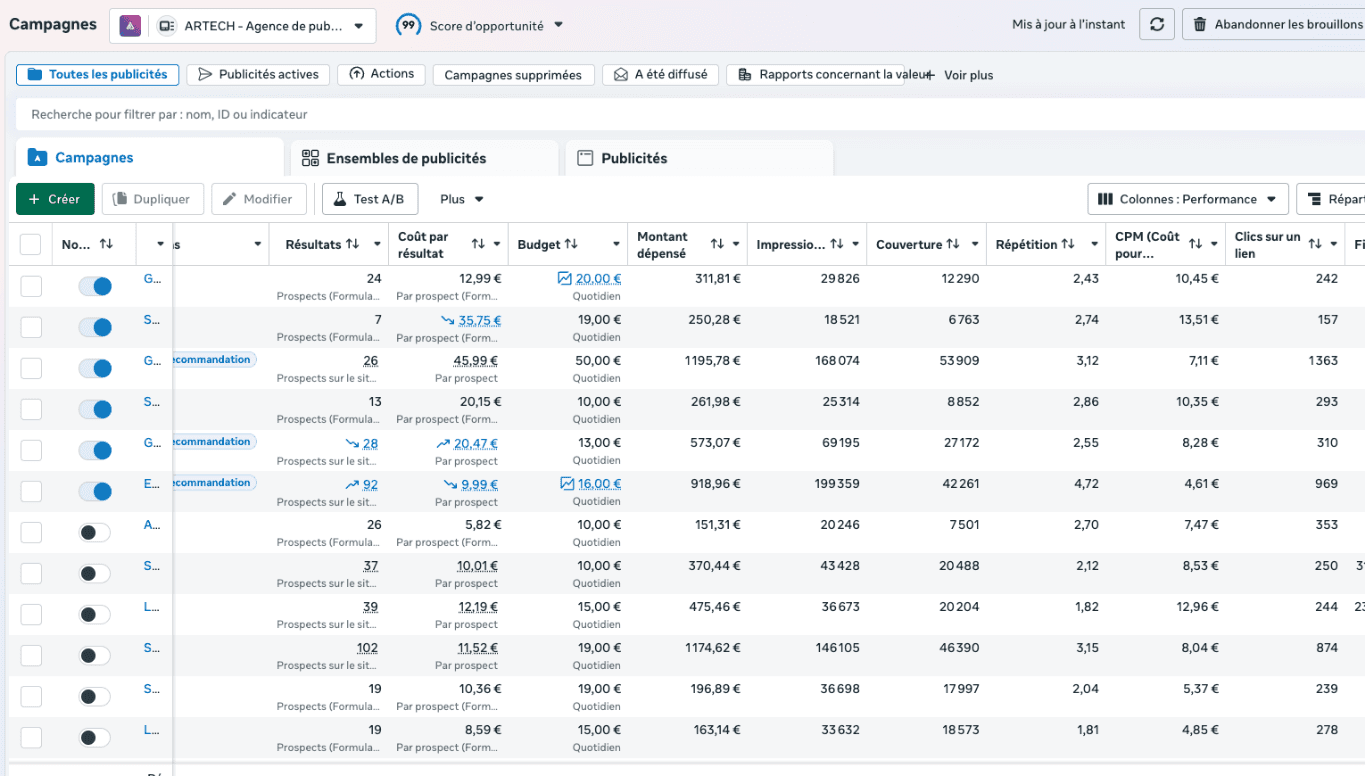This screenshot has height=777, width=1366.
Task: Click the ARTECH account logo icon
Action: pyautogui.click(x=130, y=26)
